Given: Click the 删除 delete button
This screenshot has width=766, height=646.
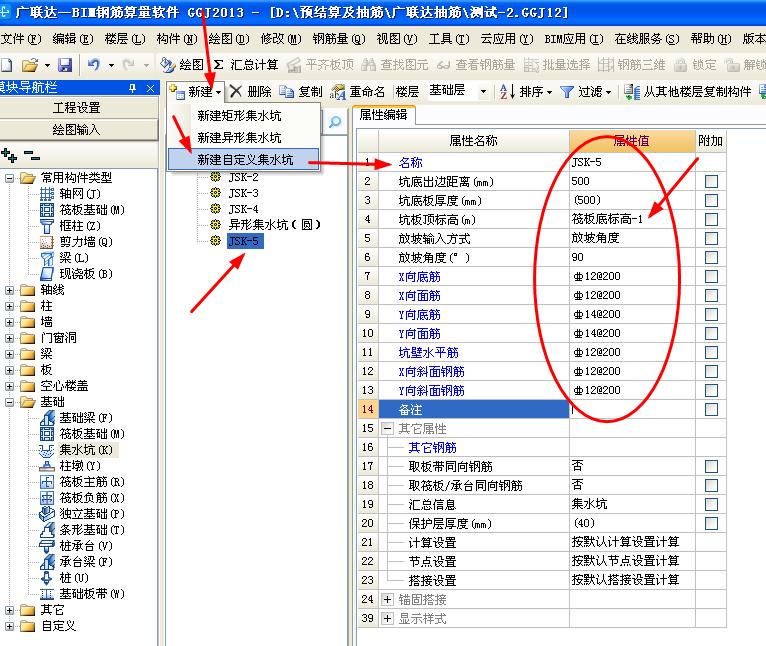Looking at the screenshot, I should click(x=251, y=91).
